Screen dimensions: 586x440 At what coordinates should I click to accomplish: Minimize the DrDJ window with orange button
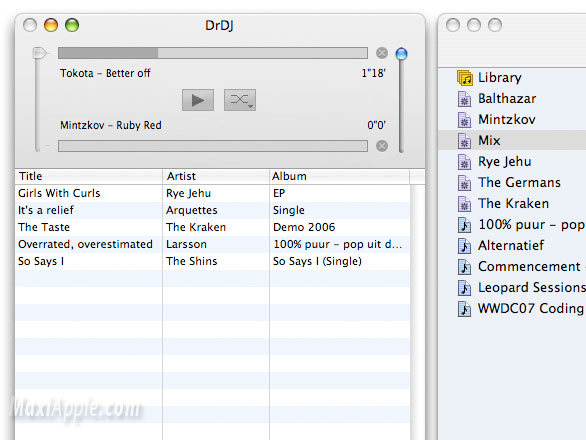pos(51,25)
